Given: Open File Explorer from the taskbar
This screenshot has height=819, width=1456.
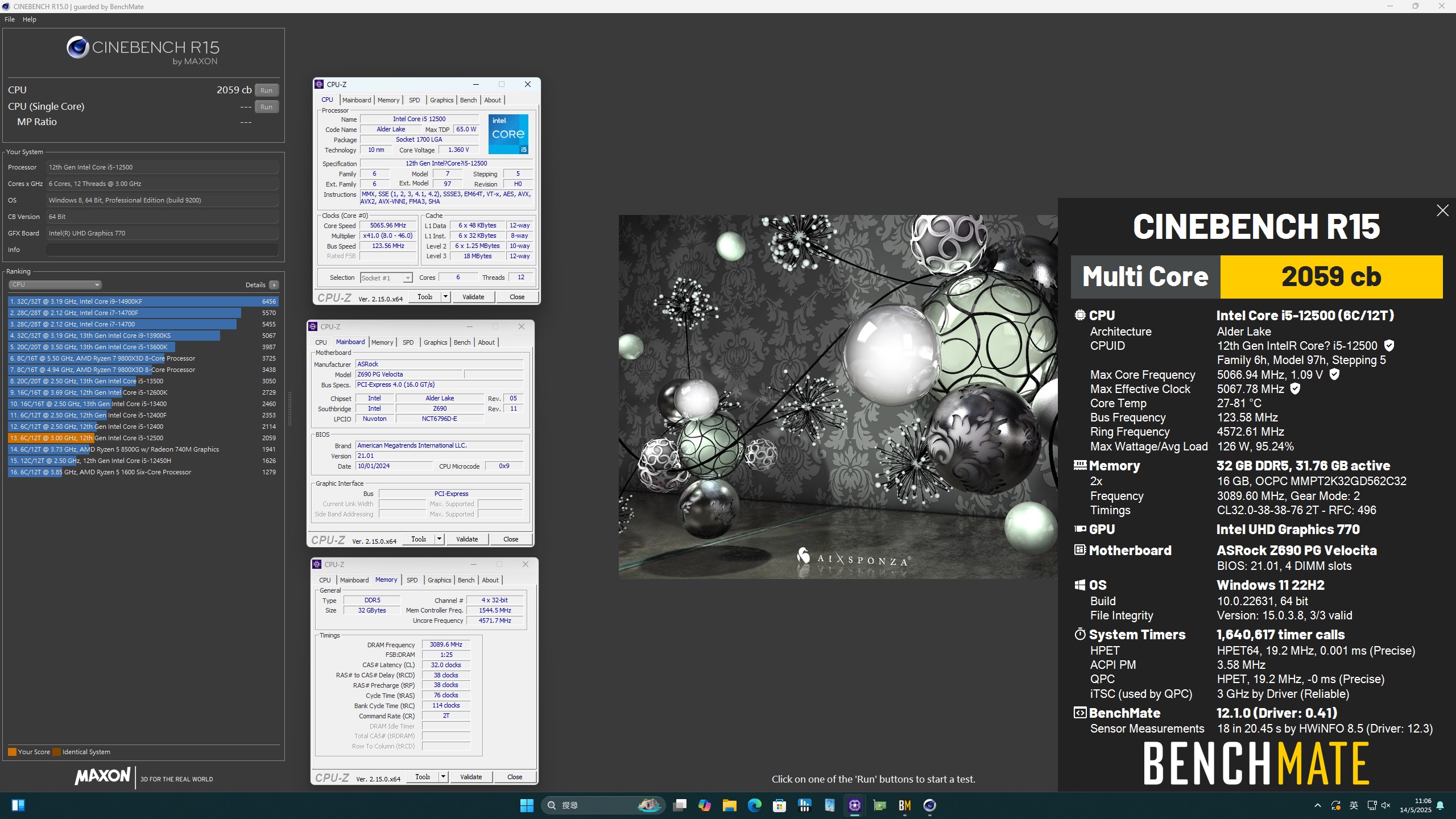Looking at the screenshot, I should click(730, 805).
